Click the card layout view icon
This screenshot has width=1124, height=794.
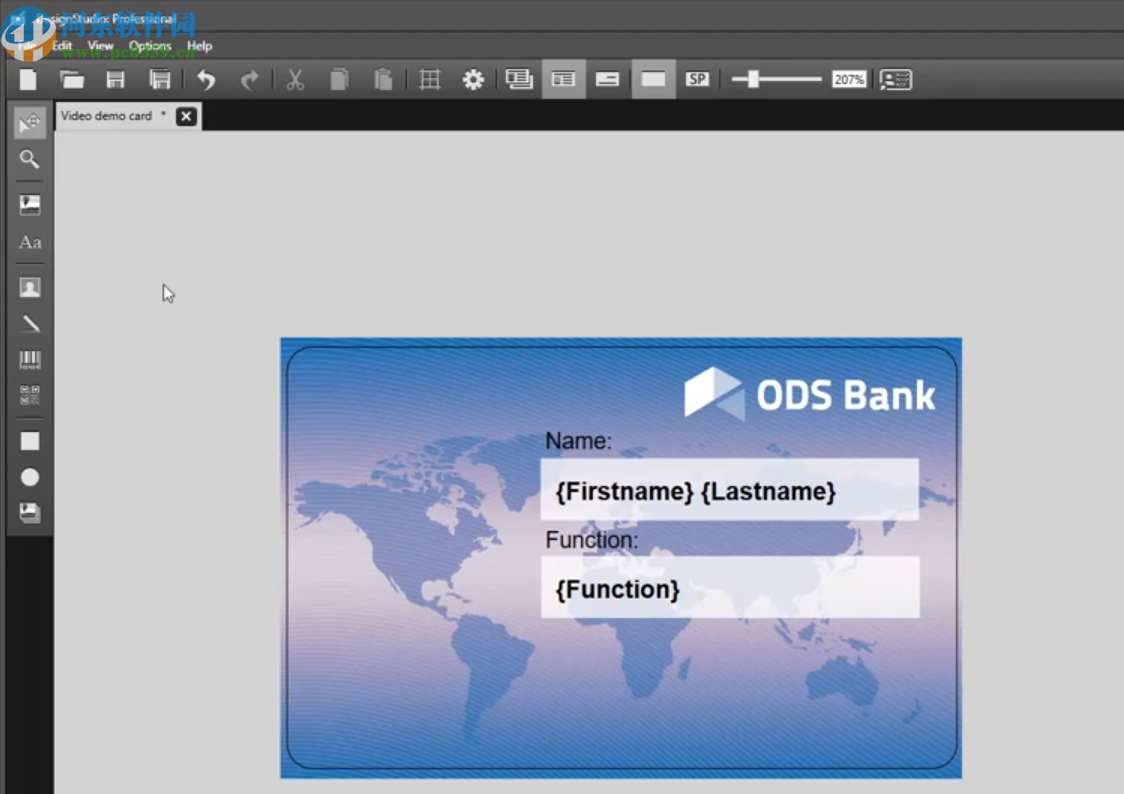(519, 79)
